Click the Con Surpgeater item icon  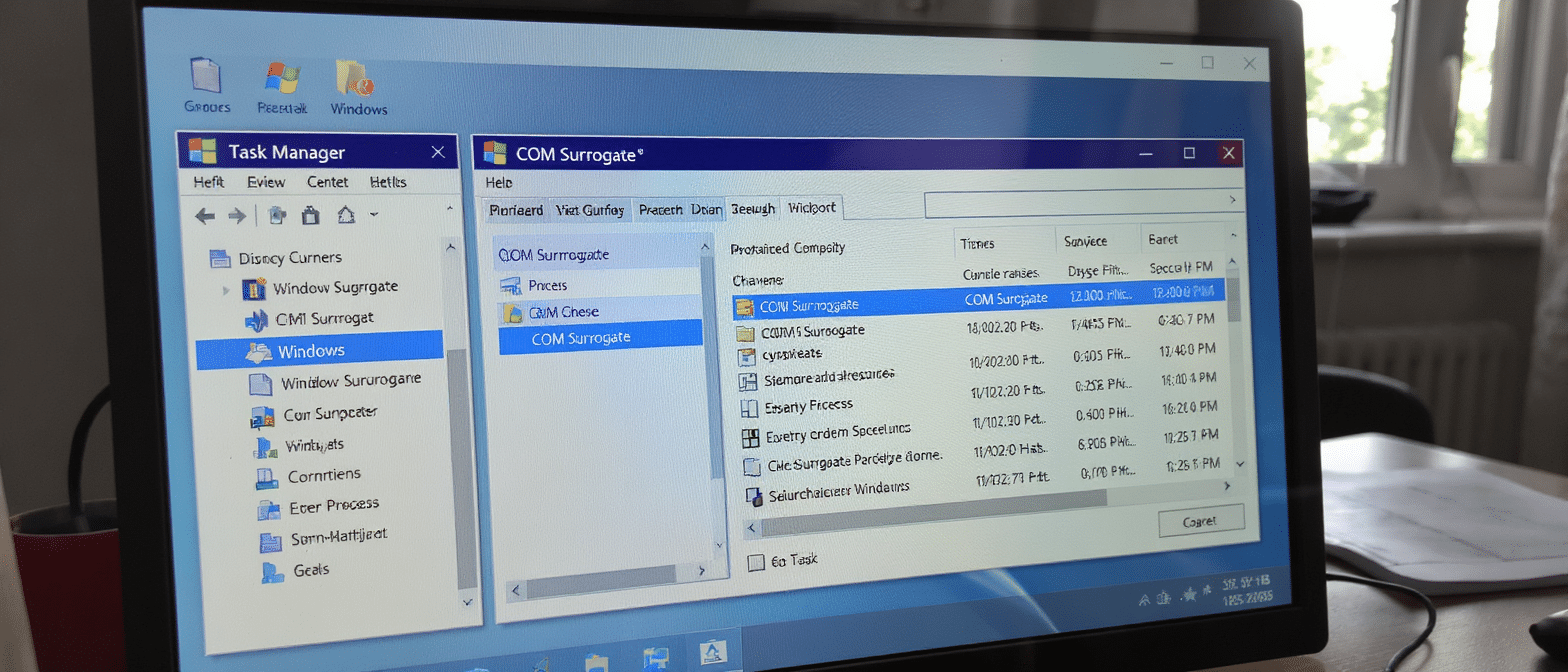click(263, 416)
